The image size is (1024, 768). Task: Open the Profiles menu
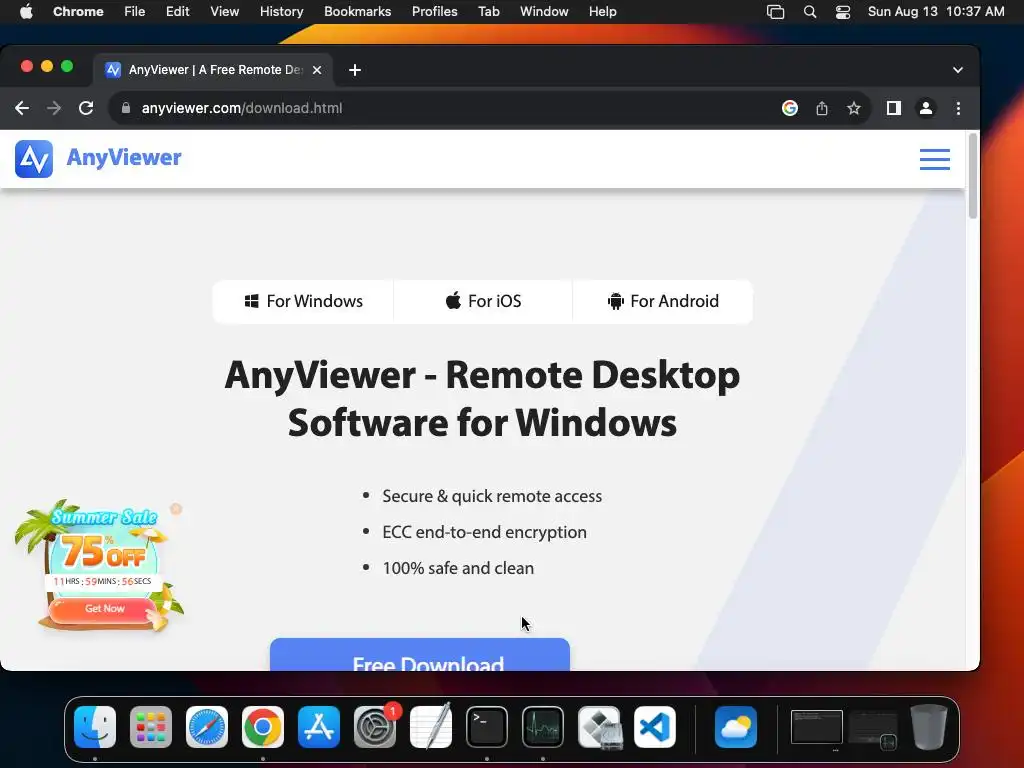coord(434,12)
